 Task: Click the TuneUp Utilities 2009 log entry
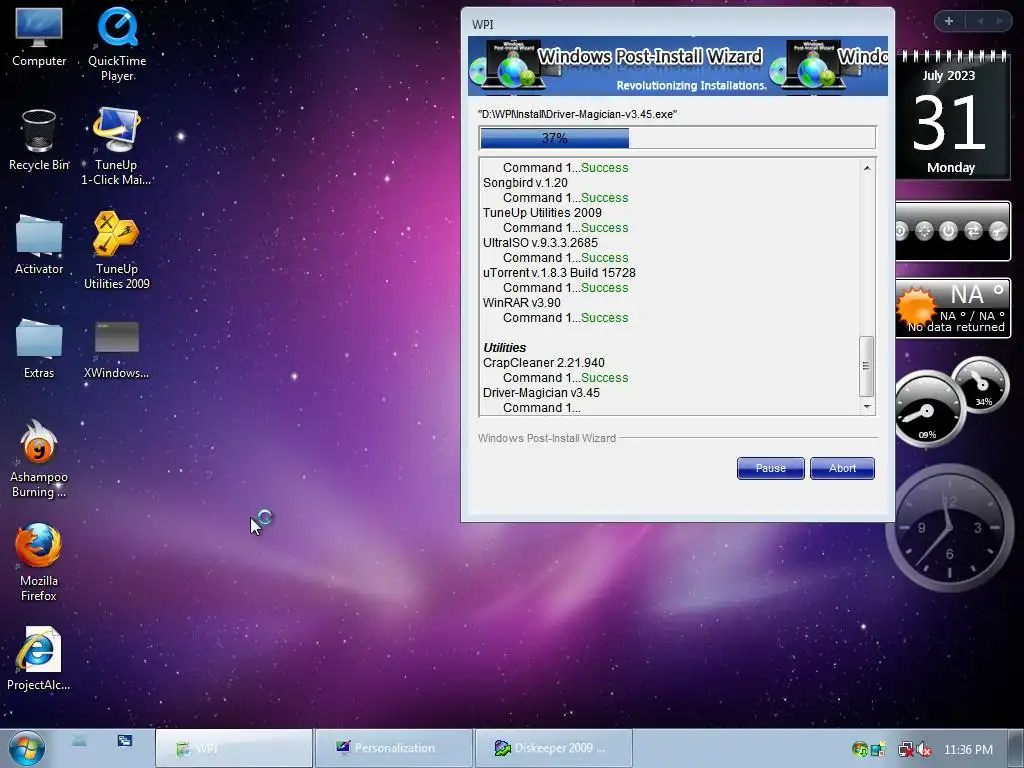pos(542,213)
